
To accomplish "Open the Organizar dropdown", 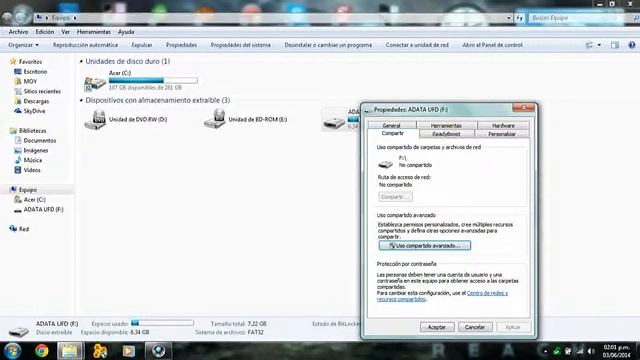I will click(23, 45).
